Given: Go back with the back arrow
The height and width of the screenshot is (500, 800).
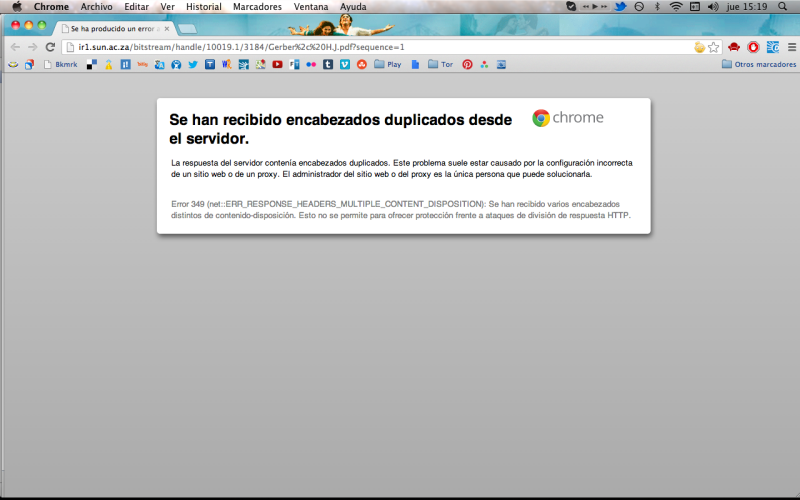Looking at the screenshot, I should point(15,47).
